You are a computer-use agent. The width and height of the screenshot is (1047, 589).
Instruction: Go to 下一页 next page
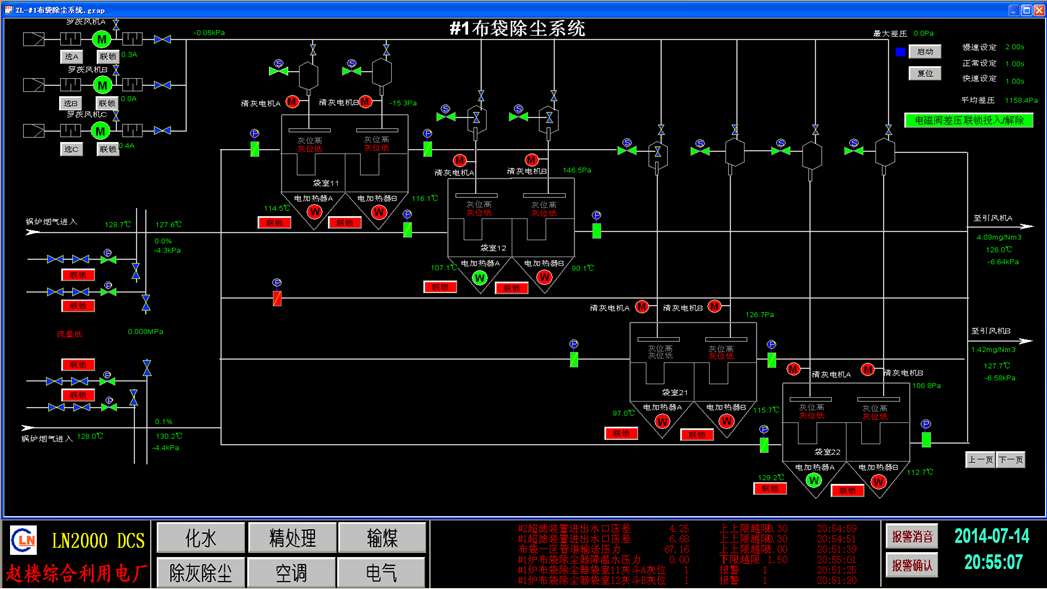(1010, 459)
